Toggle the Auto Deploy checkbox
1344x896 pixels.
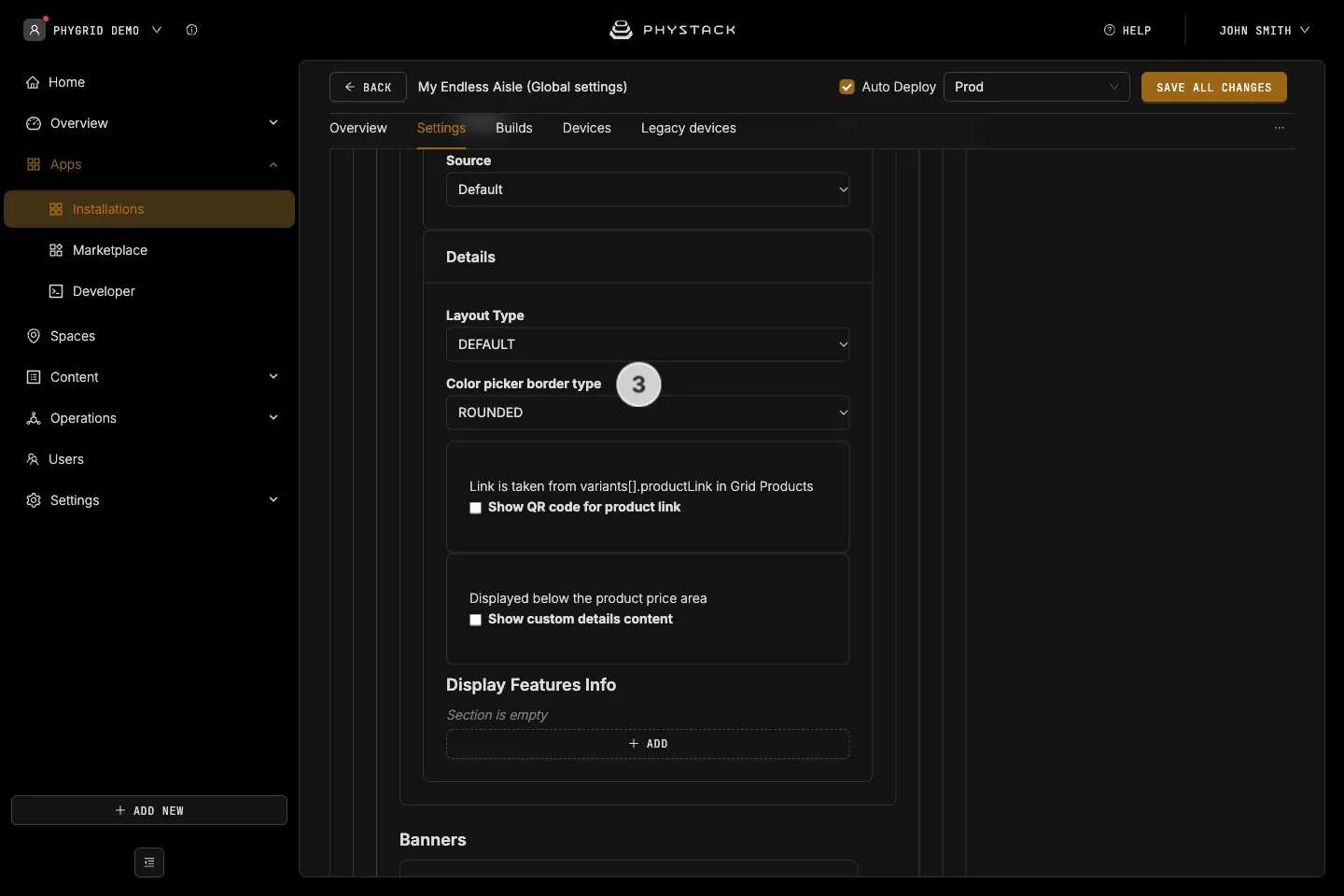coord(847,87)
